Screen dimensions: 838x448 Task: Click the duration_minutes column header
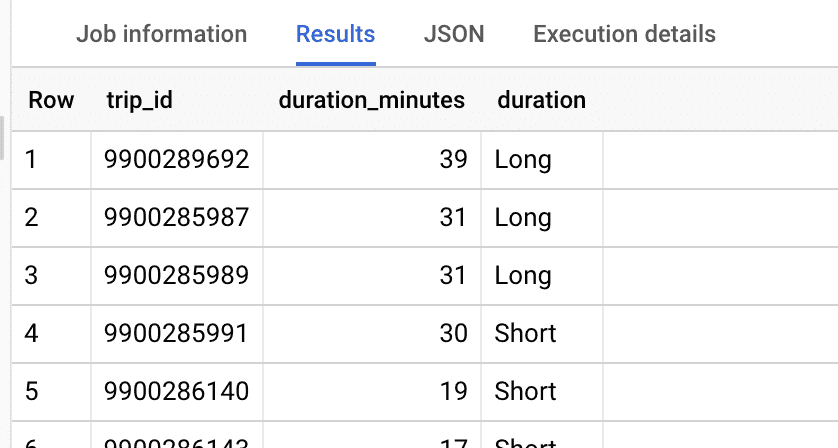pos(371,100)
